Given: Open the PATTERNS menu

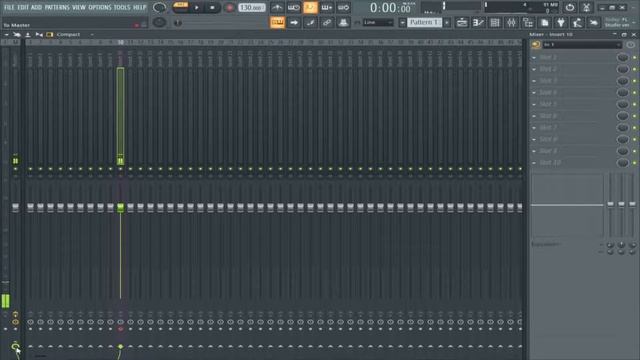Looking at the screenshot, I should (x=57, y=7).
